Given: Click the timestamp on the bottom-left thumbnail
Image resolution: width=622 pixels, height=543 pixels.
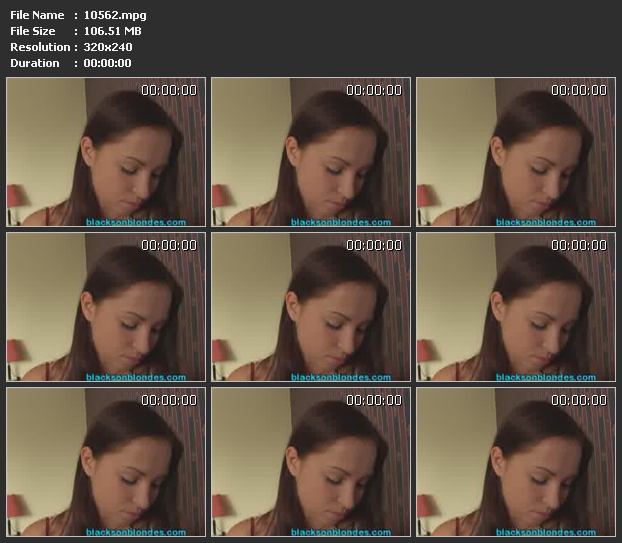Looking at the screenshot, I should [169, 400].
